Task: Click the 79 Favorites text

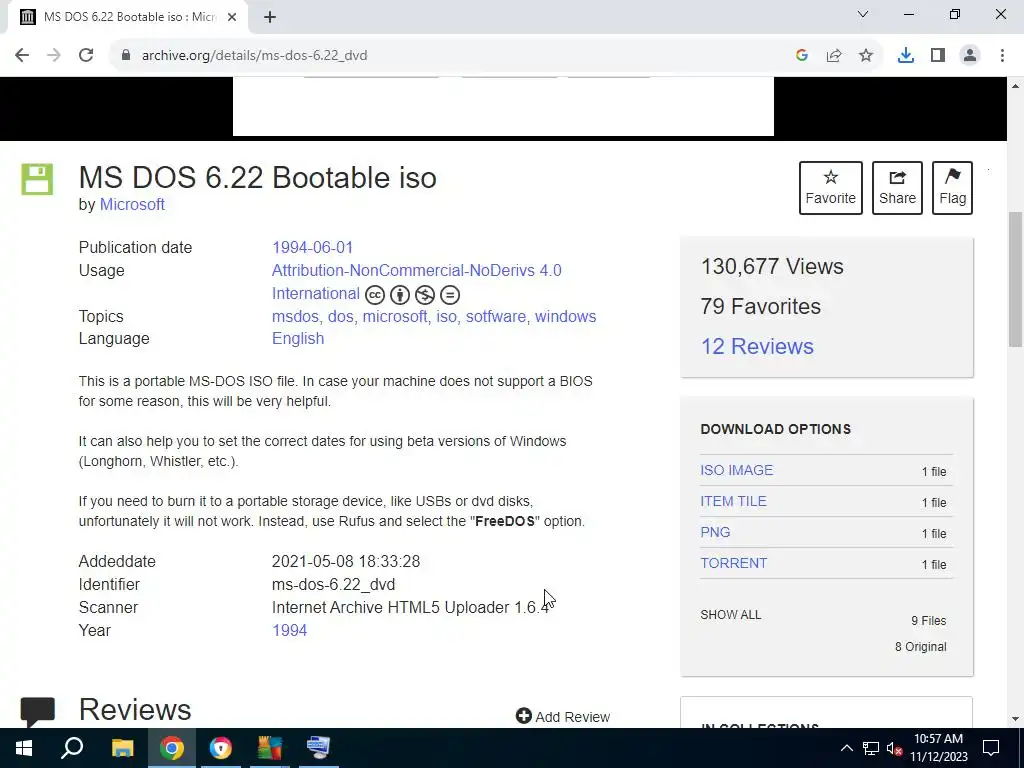Action: tap(761, 306)
